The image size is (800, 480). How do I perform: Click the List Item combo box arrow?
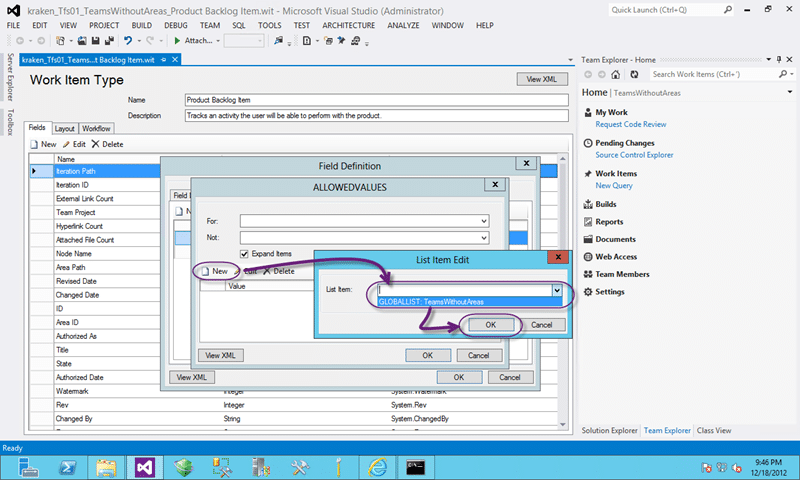click(x=557, y=290)
